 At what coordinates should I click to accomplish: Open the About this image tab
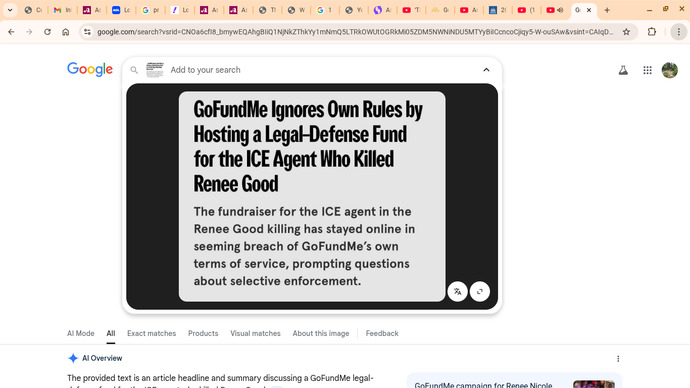(x=321, y=333)
